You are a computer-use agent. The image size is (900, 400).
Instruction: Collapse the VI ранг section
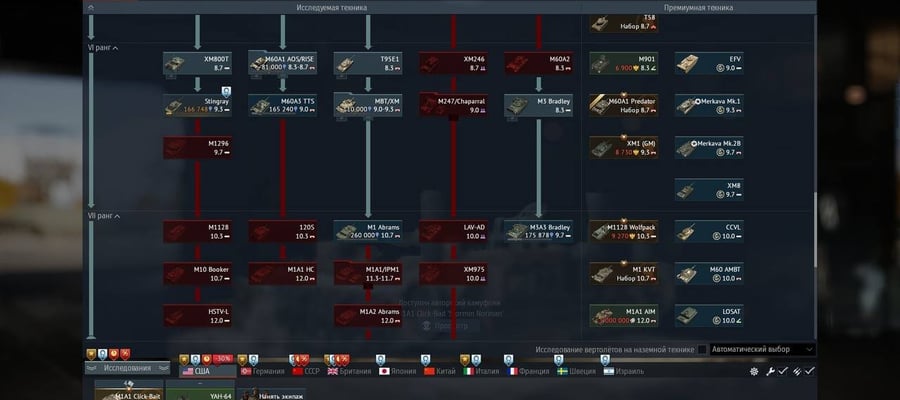[x=103, y=48]
